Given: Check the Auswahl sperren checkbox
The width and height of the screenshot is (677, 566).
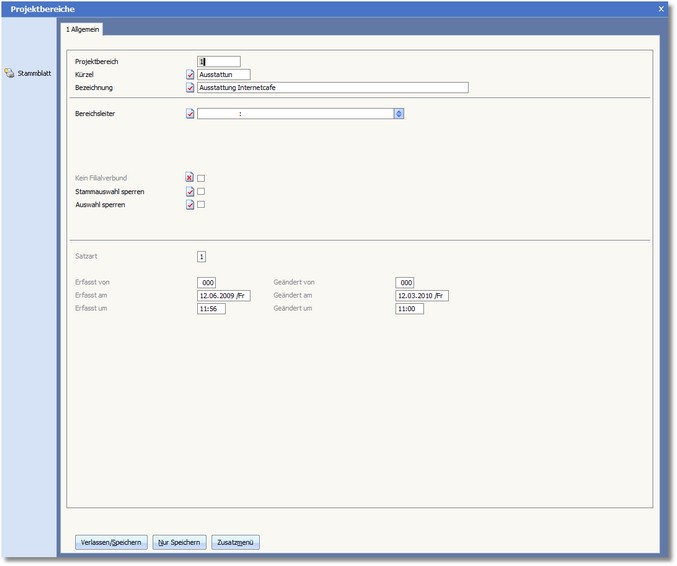Looking at the screenshot, I should click(201, 204).
